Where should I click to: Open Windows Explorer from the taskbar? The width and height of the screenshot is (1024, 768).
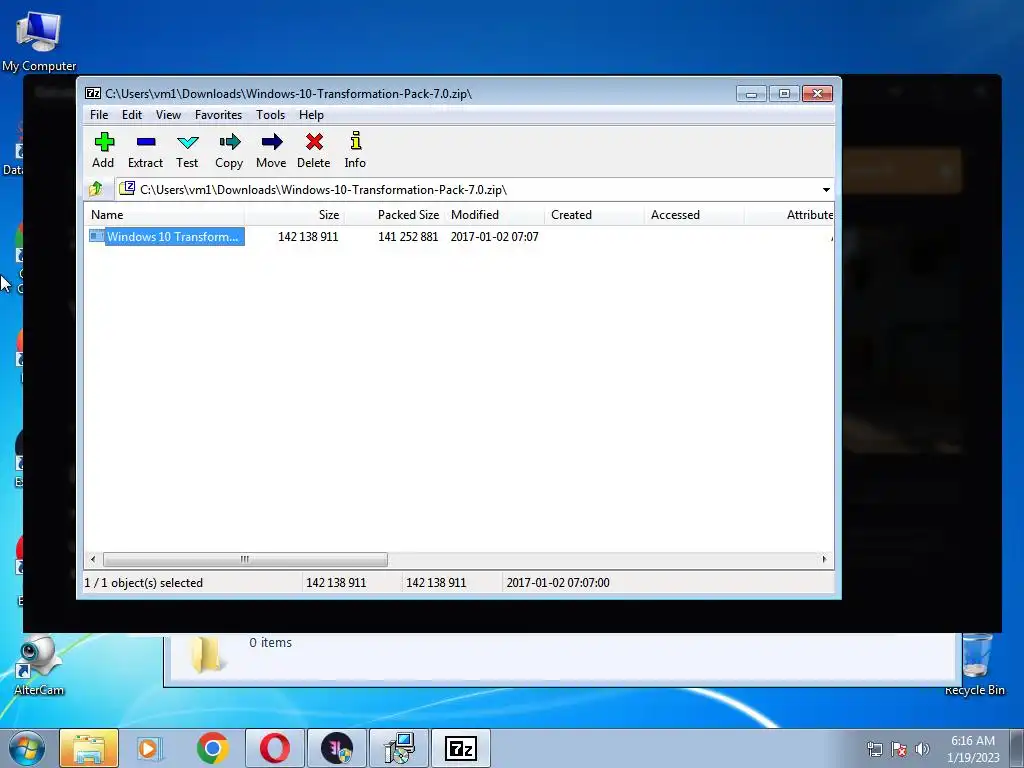click(x=89, y=748)
